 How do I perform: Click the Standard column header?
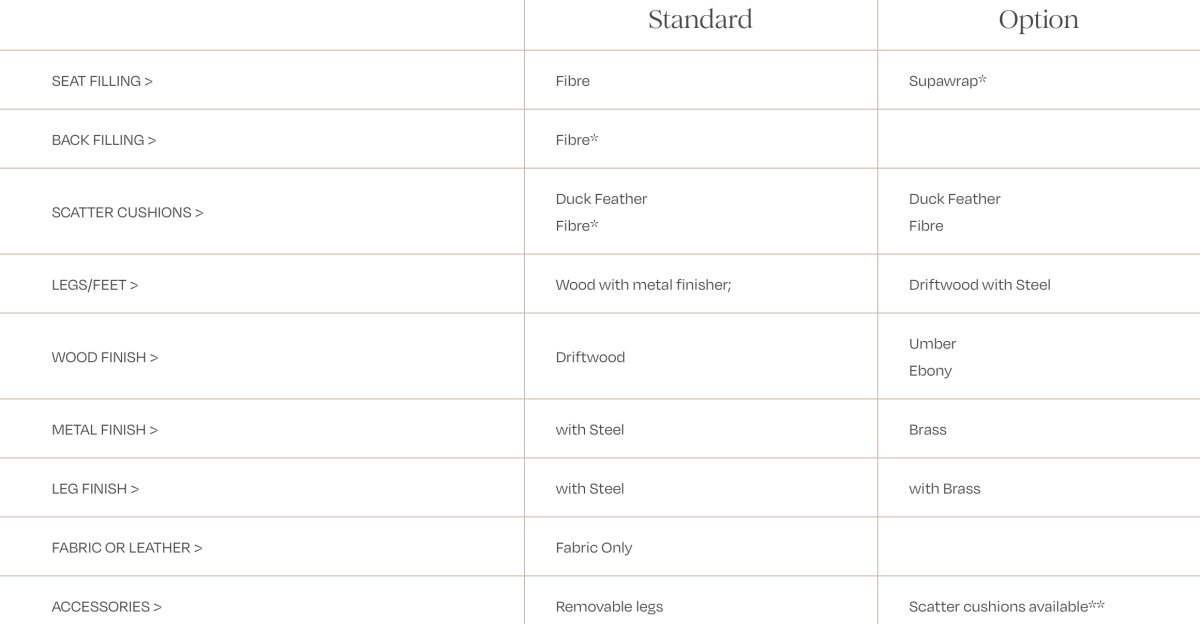click(700, 20)
